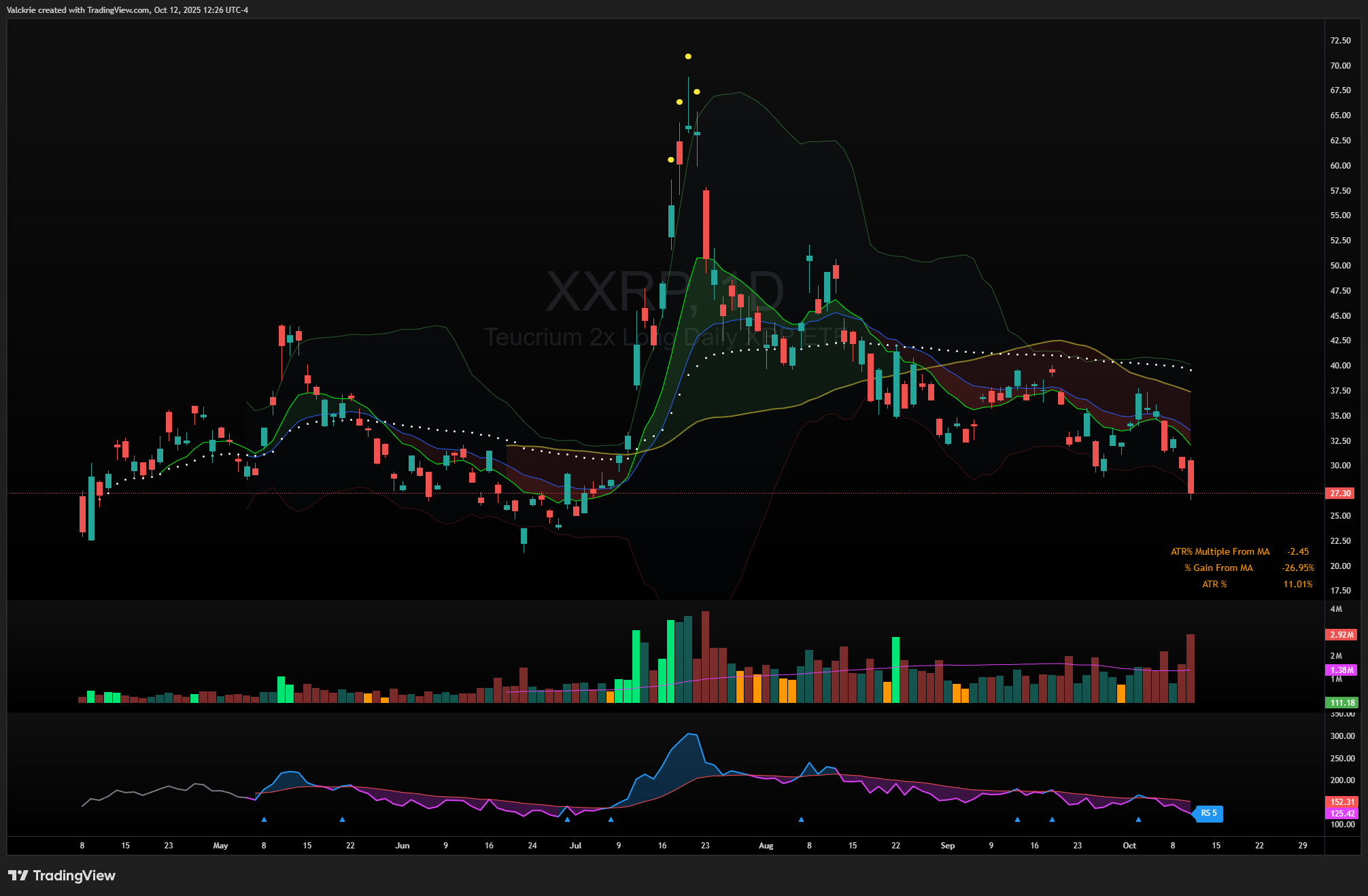Image resolution: width=1368 pixels, height=896 pixels.
Task: Click the topmost yellow dot above the July peak
Action: [688, 56]
